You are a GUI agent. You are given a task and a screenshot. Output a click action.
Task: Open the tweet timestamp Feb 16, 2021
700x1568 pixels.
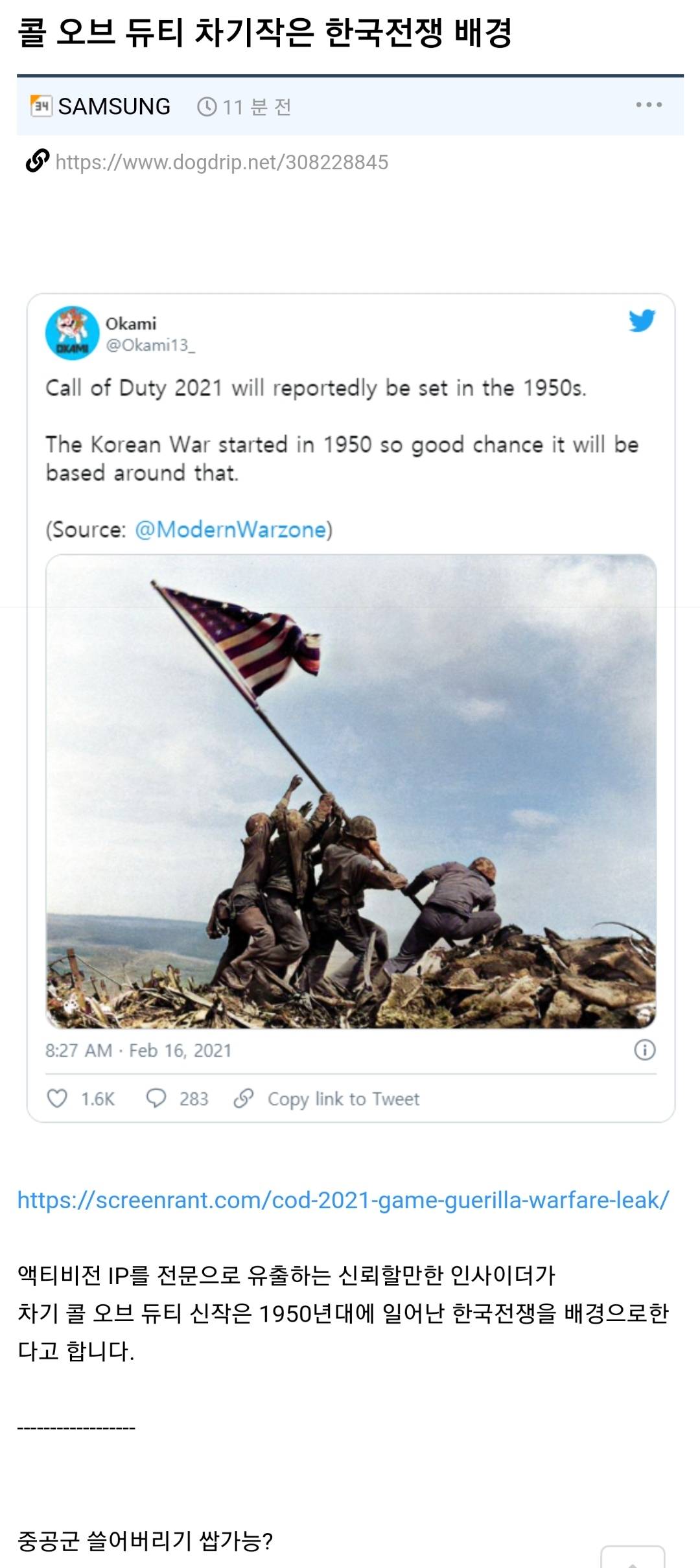[138, 1050]
